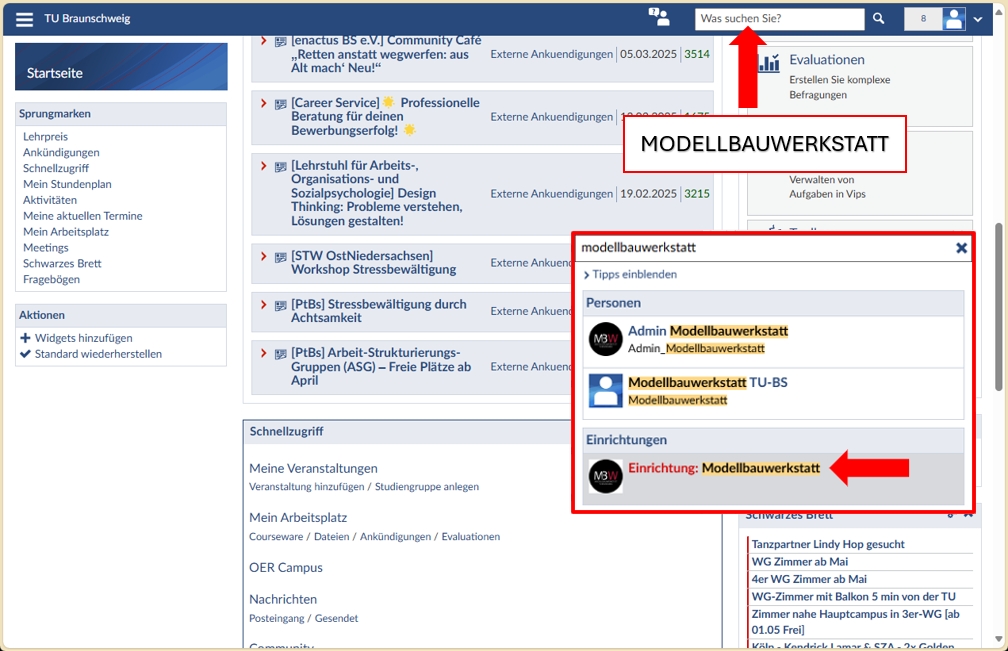
Task: Click checkmark icon for Standard wiederherstellen
Action: 25,354
